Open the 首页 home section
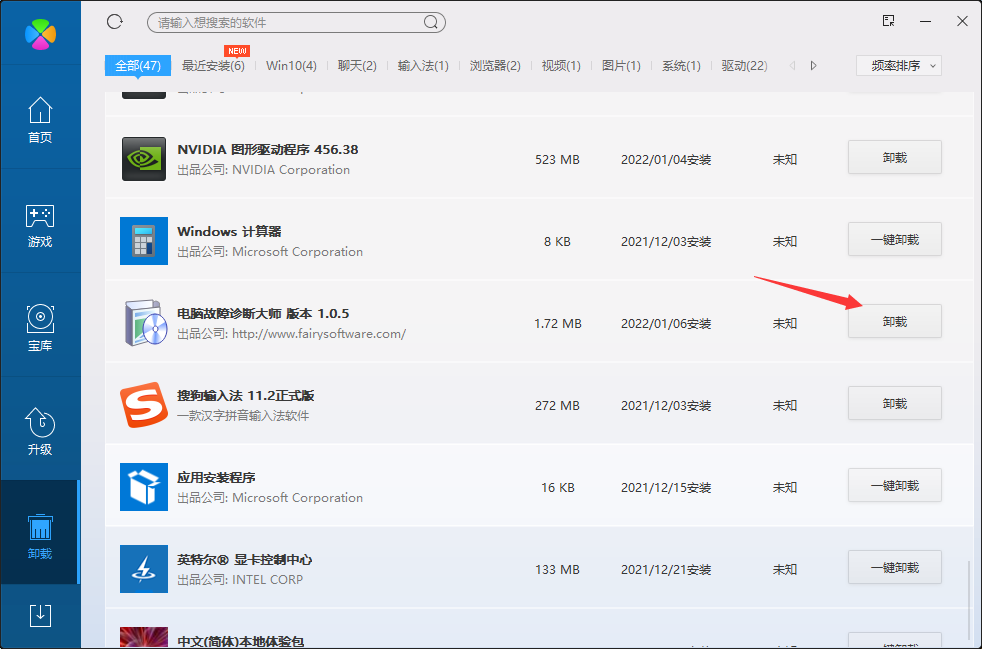 click(x=40, y=119)
